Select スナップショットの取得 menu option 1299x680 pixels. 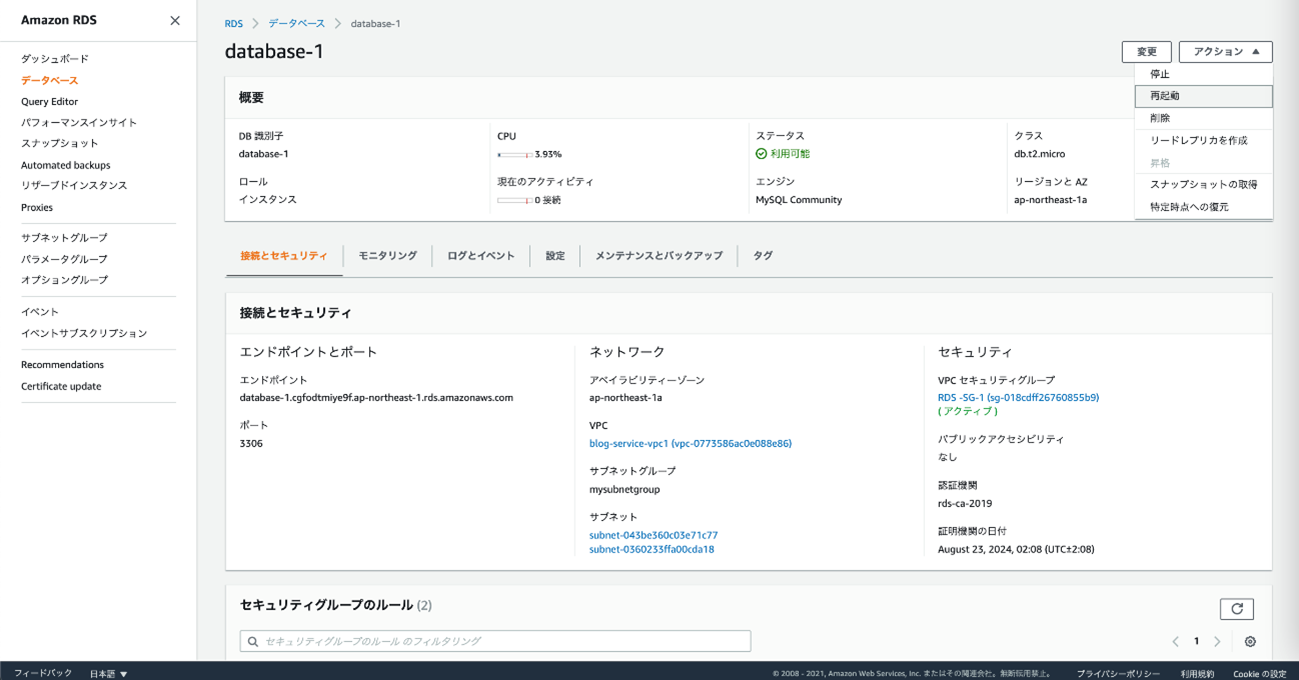1203,185
